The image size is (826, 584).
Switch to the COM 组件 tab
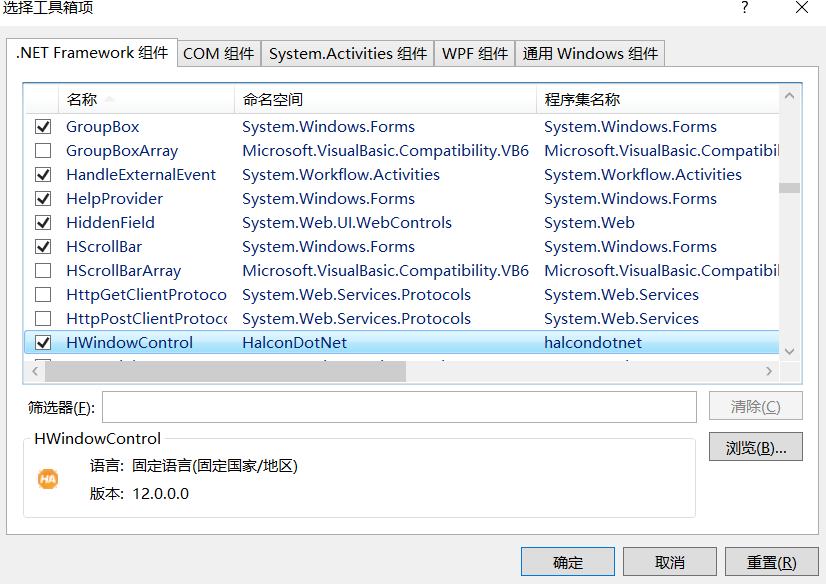pos(218,53)
